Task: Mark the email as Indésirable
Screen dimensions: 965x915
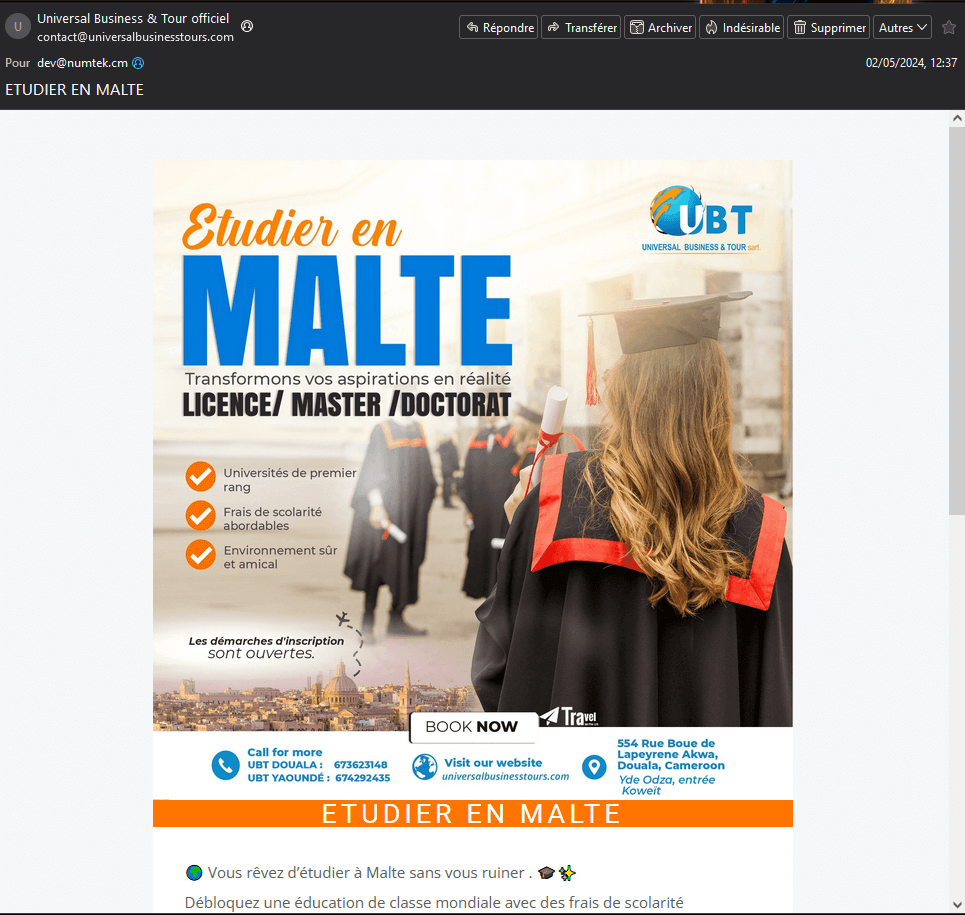Action: click(741, 27)
